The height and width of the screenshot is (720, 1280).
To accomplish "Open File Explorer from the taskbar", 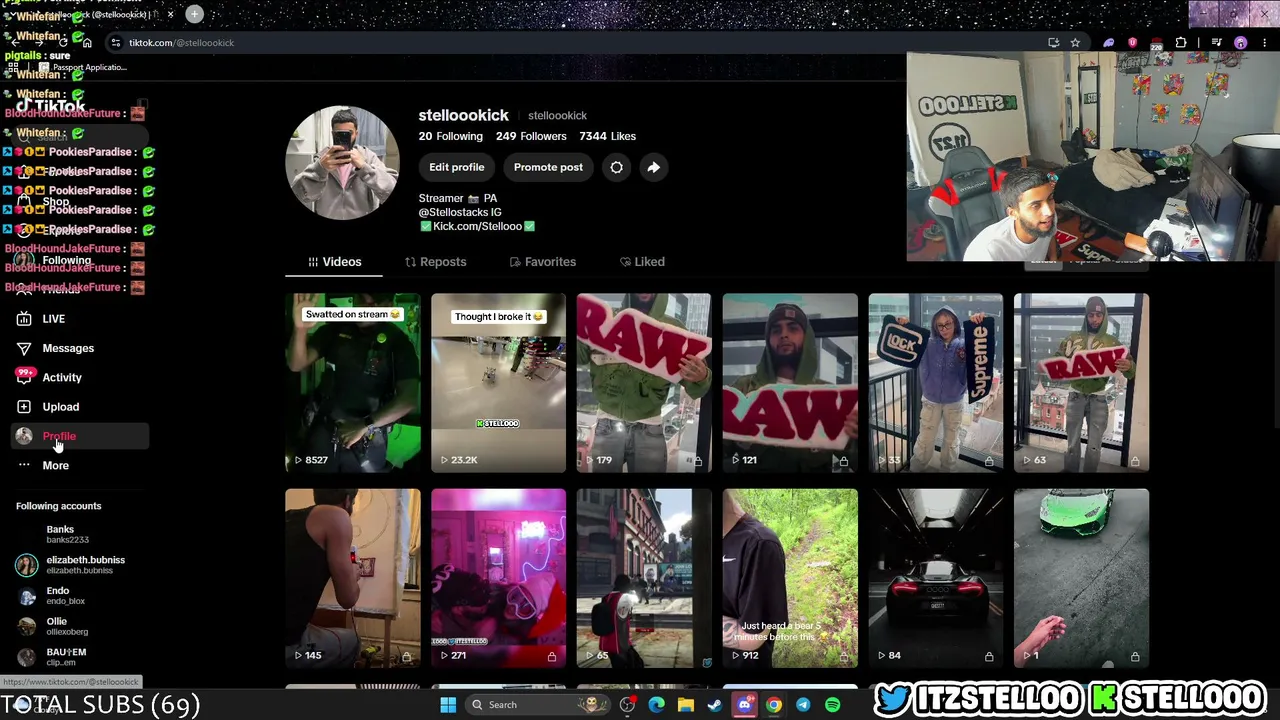I will pyautogui.click(x=686, y=705).
